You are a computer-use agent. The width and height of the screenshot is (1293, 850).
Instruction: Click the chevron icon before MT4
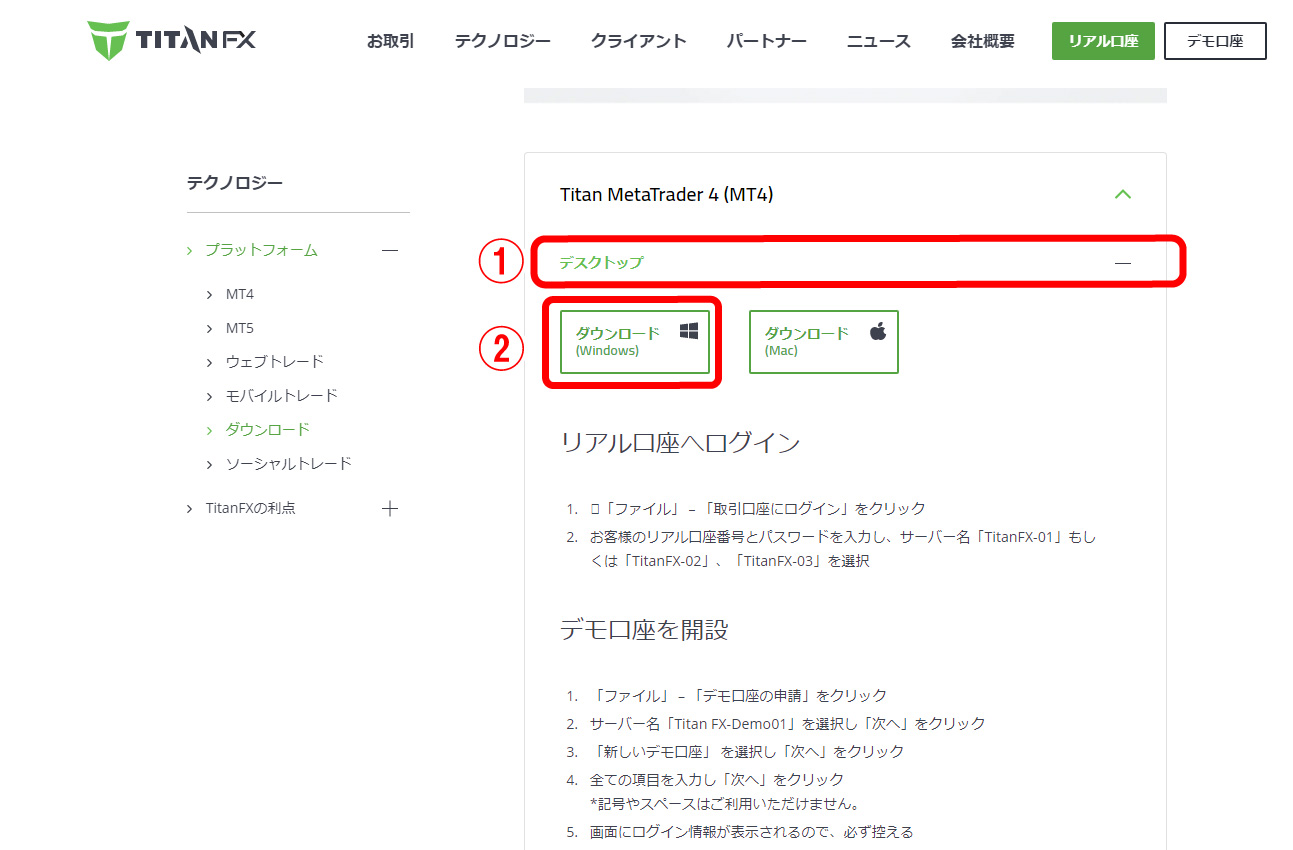[x=210, y=294]
